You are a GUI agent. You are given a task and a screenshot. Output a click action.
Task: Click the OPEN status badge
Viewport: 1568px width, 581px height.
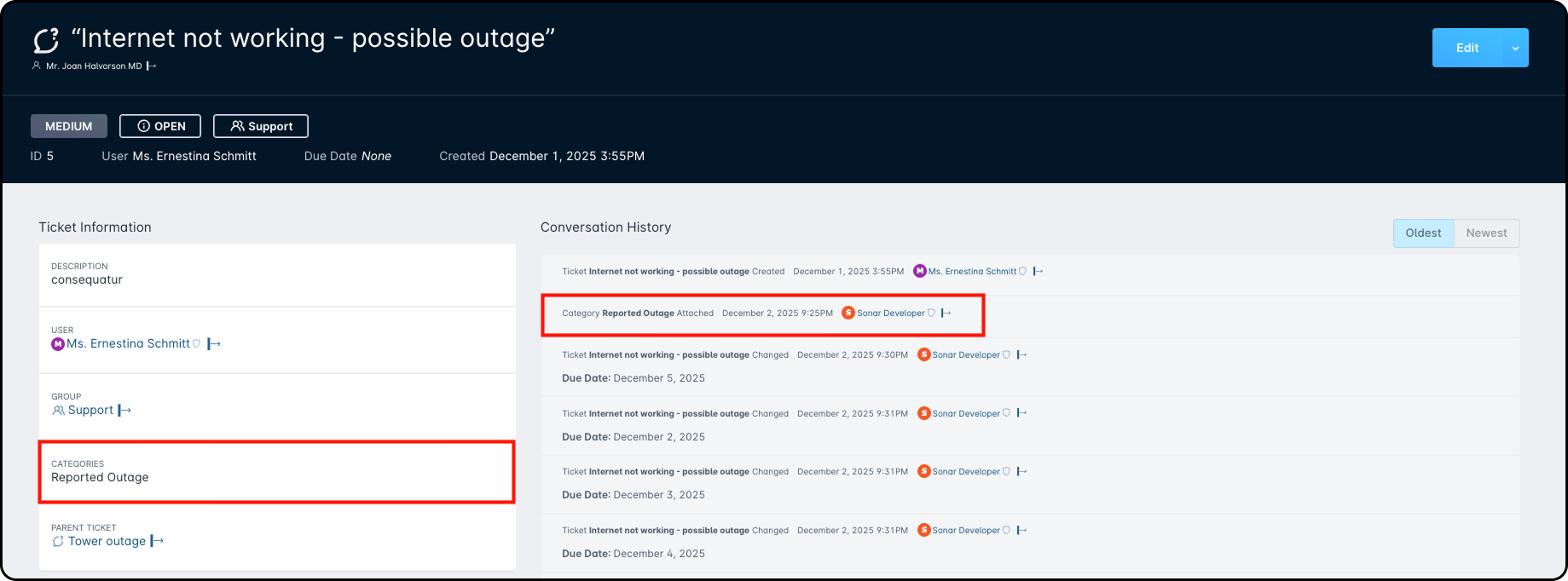(160, 126)
